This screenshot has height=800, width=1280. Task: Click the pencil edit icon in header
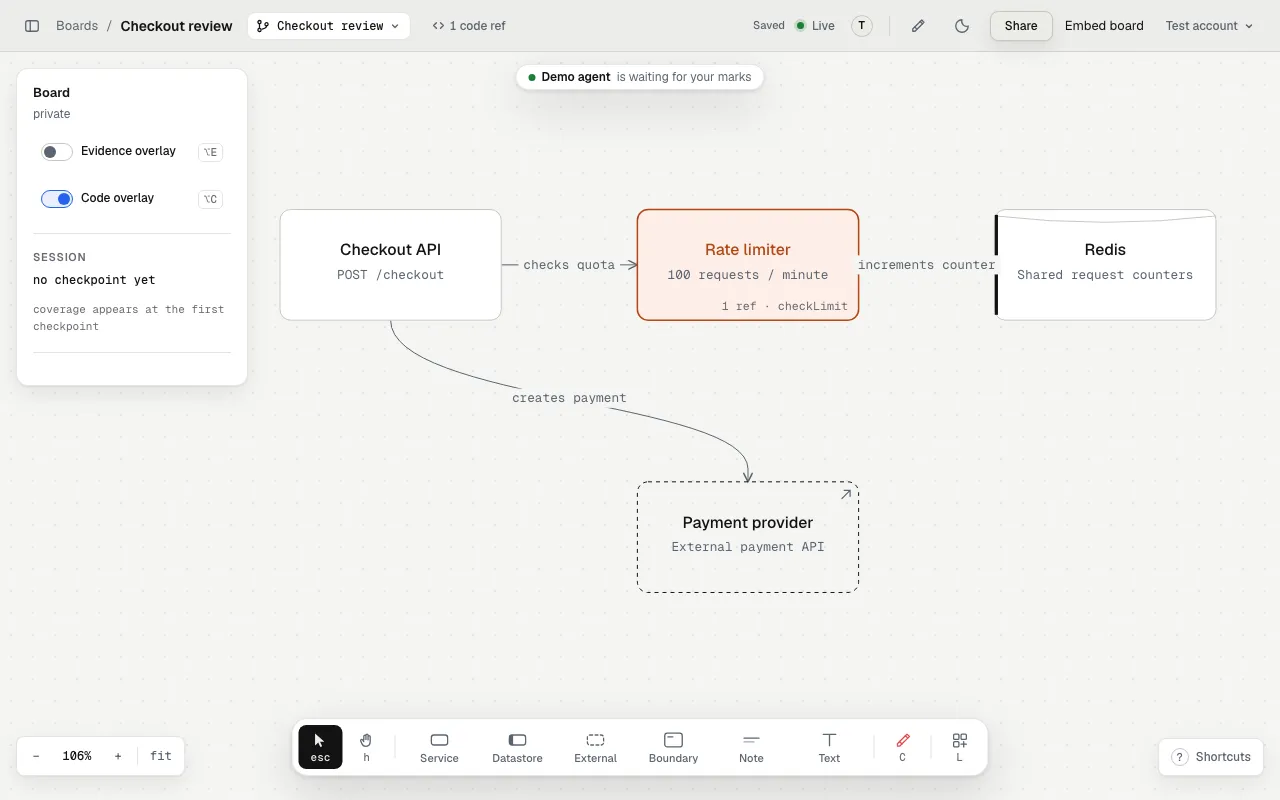coord(918,26)
